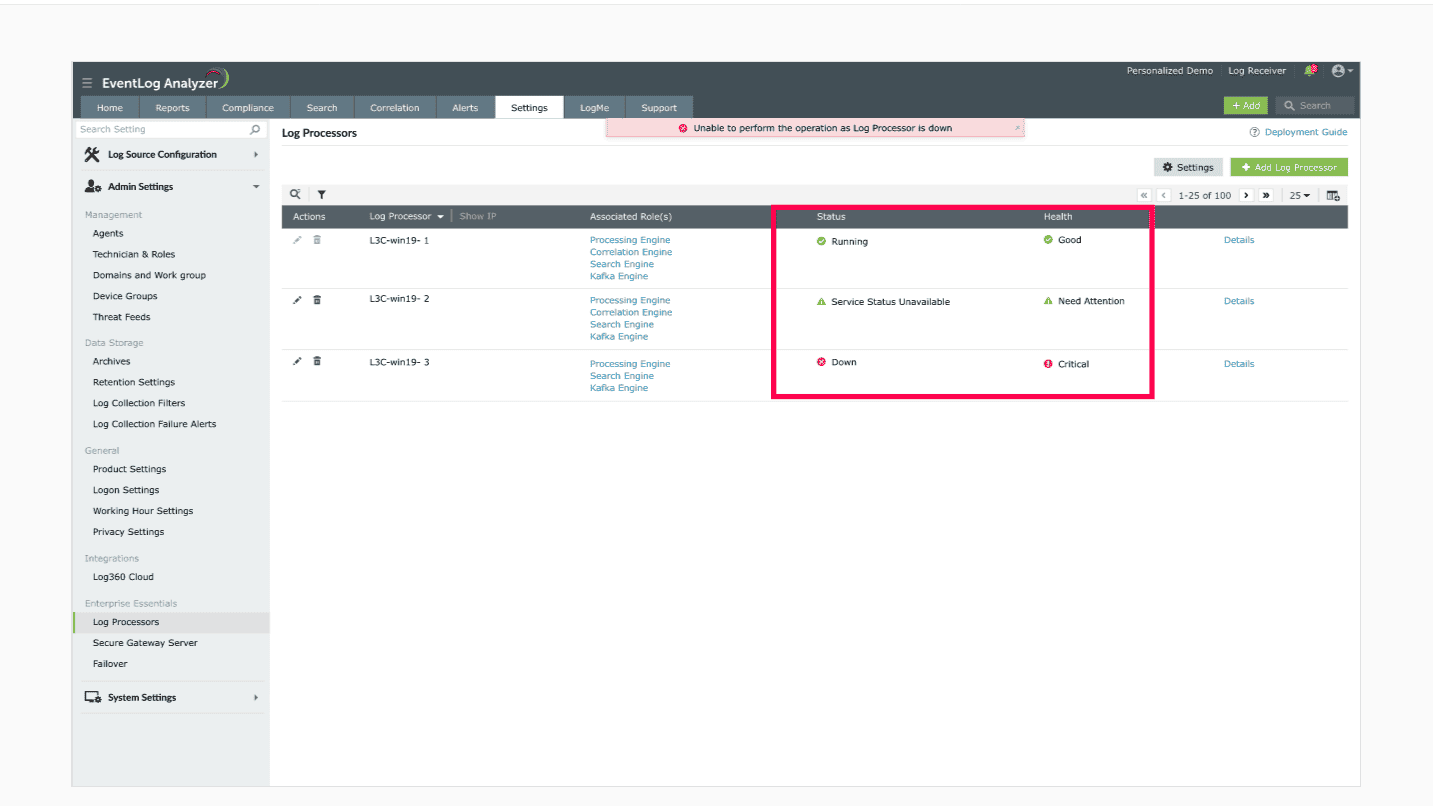Delete the L3C-win19- 3 log processor
This screenshot has width=1433, height=806.
[317, 361]
